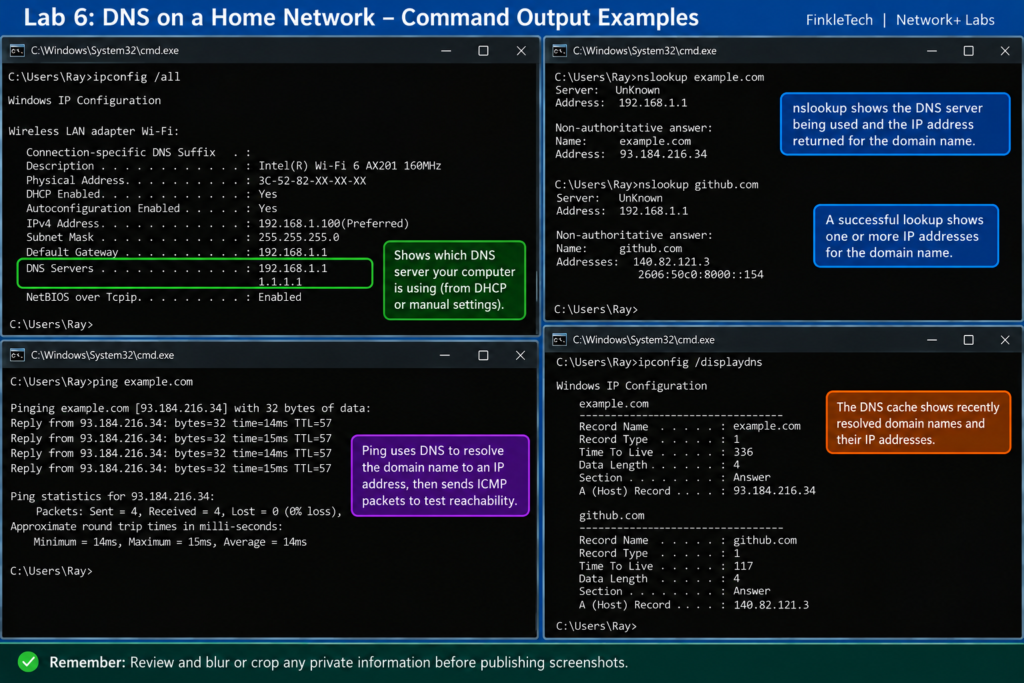Viewport: 1024px width, 683px height.
Task: Click the green 'Shows which DNS server' note
Action: (x=455, y=280)
